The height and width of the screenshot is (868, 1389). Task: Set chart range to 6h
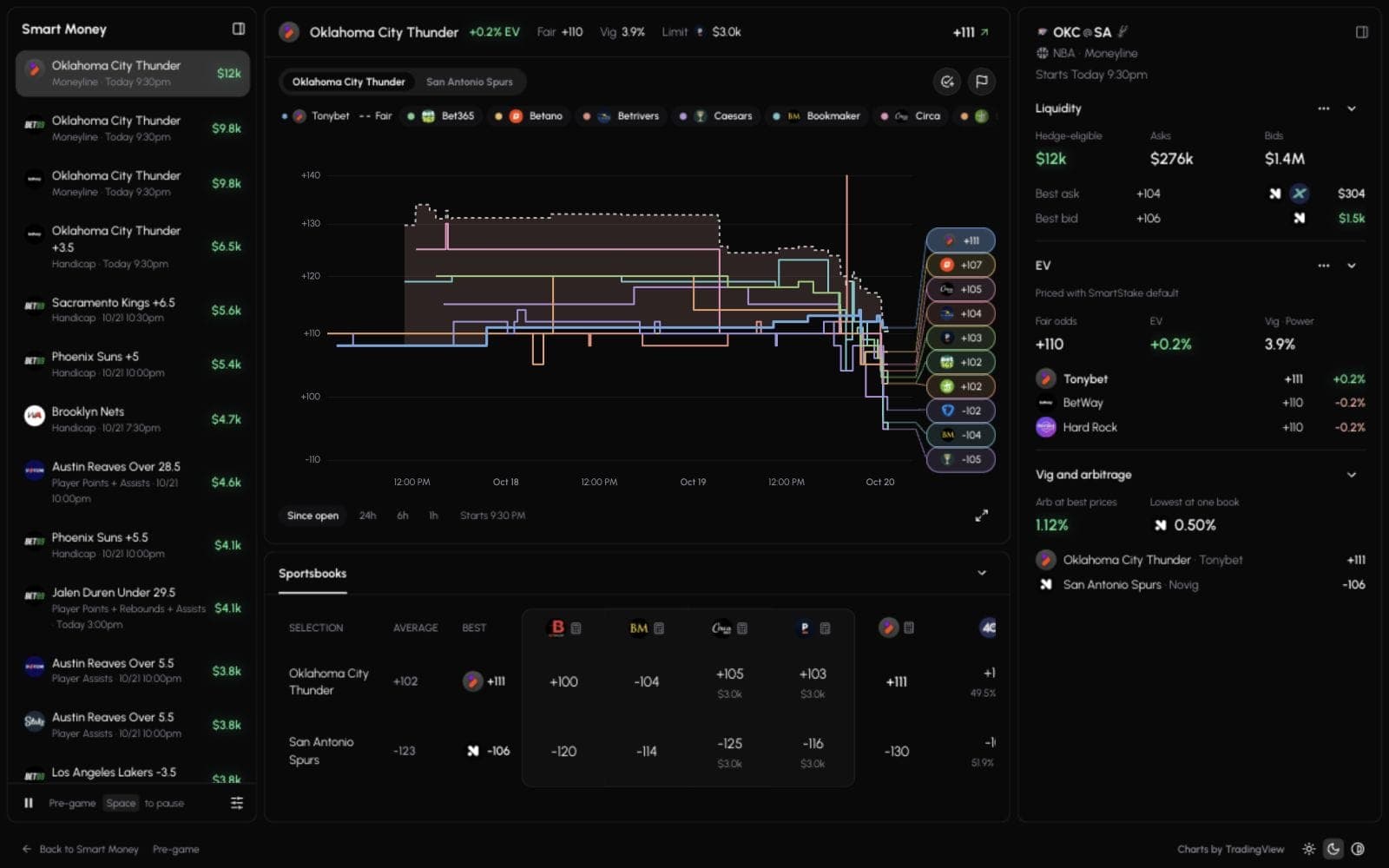(403, 516)
